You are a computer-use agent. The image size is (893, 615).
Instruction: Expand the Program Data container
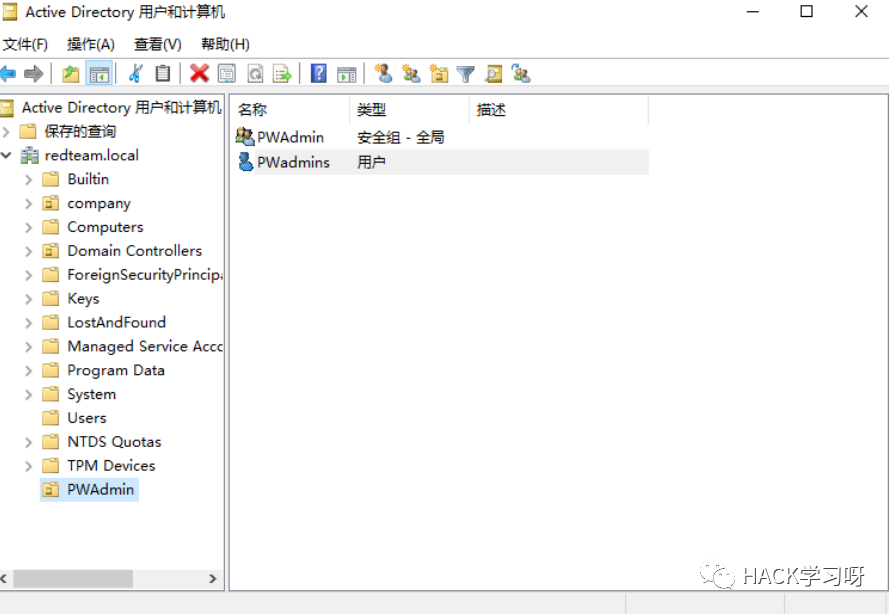(28, 371)
